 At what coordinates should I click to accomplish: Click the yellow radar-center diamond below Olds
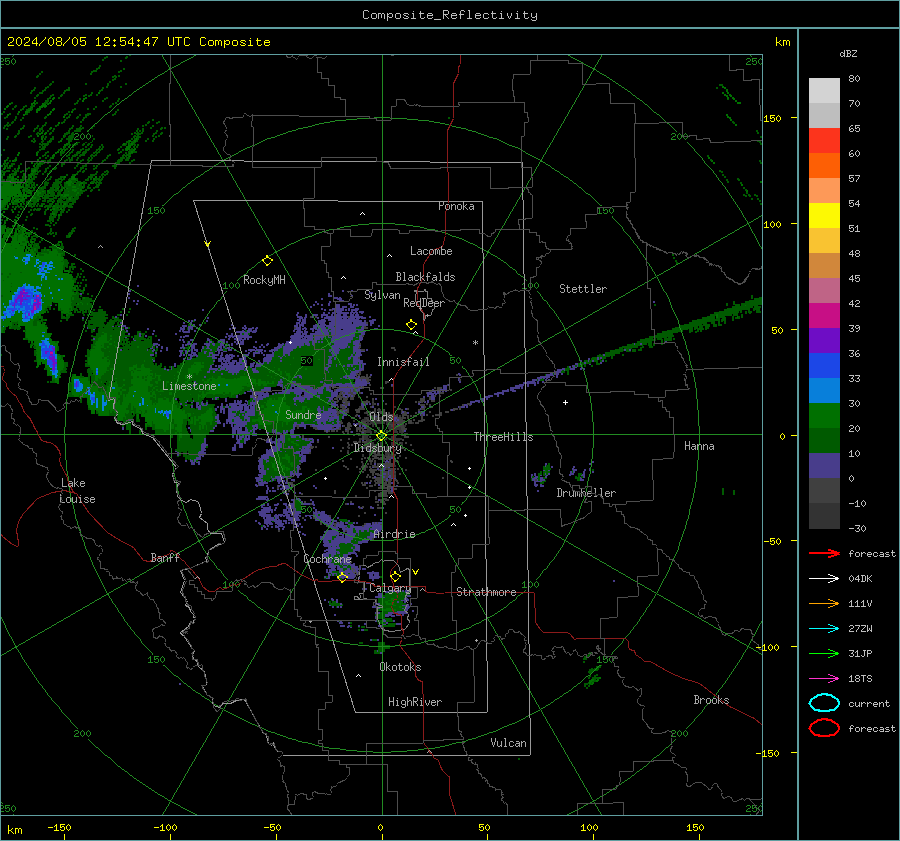click(381, 436)
